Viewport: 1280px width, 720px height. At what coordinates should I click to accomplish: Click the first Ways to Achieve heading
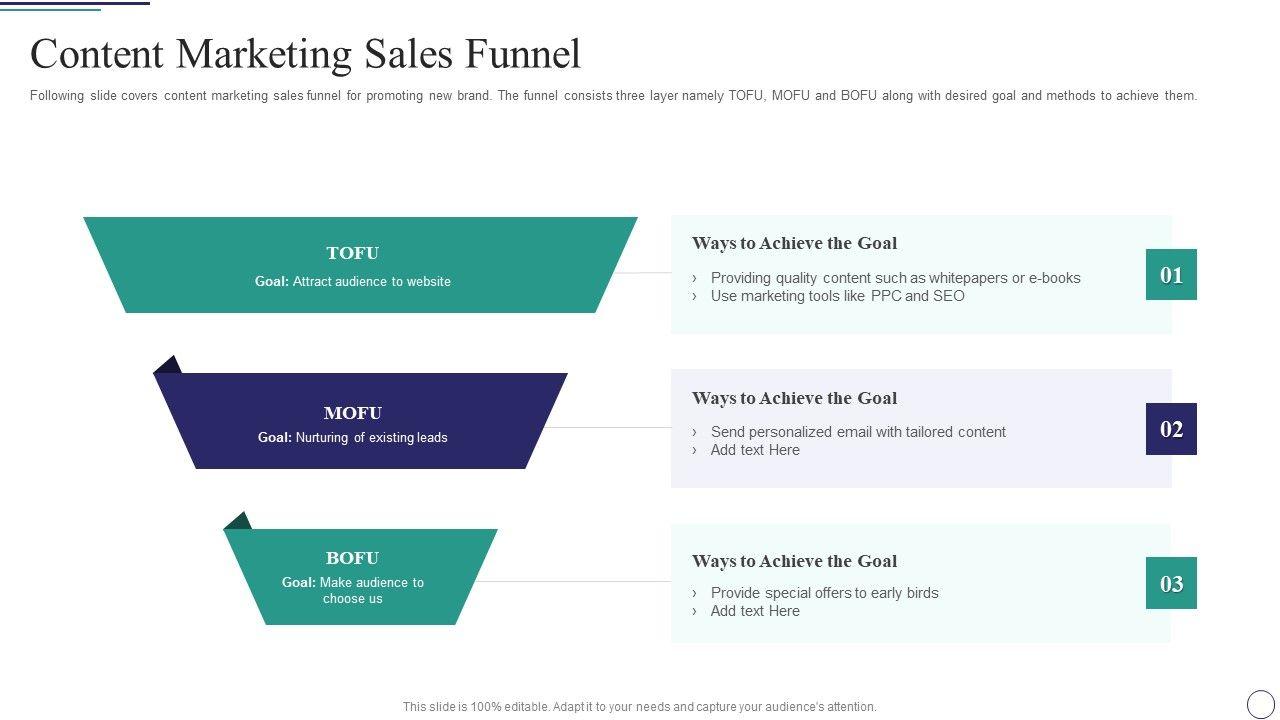click(x=794, y=243)
